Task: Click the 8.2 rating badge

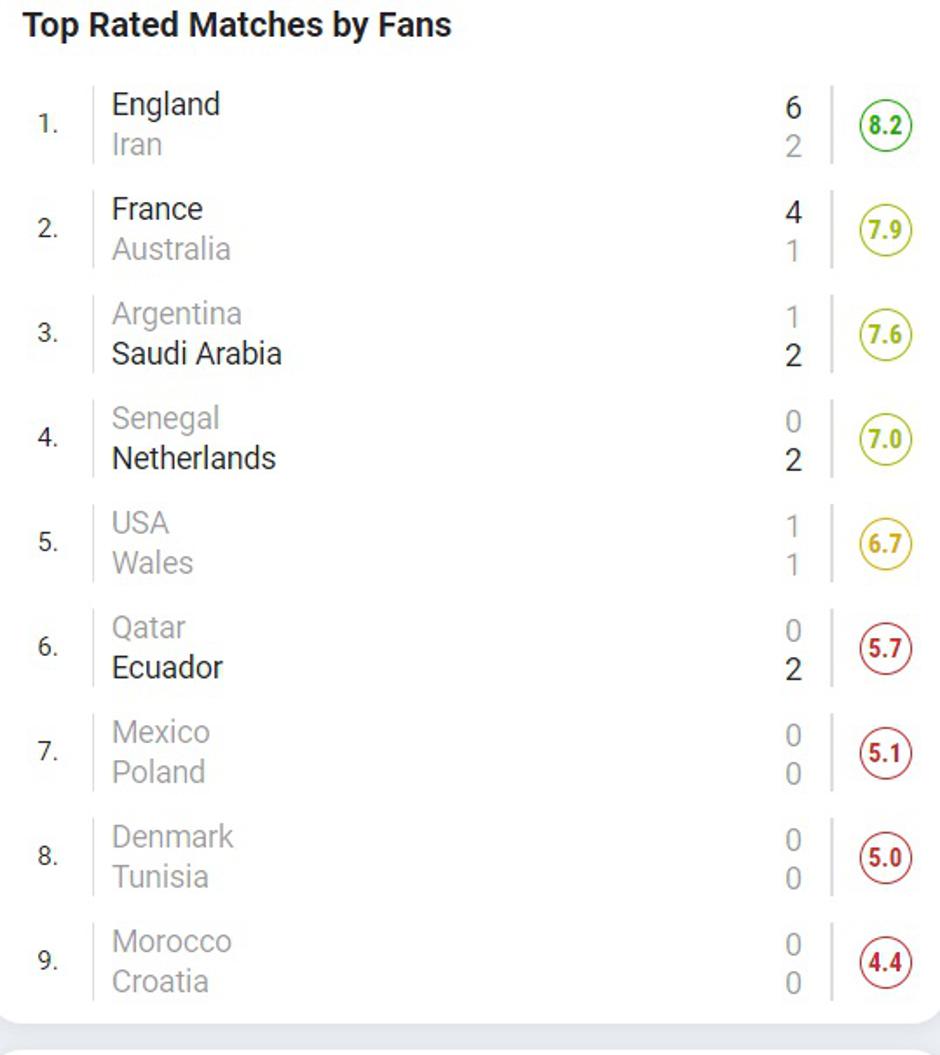Action: 885,126
